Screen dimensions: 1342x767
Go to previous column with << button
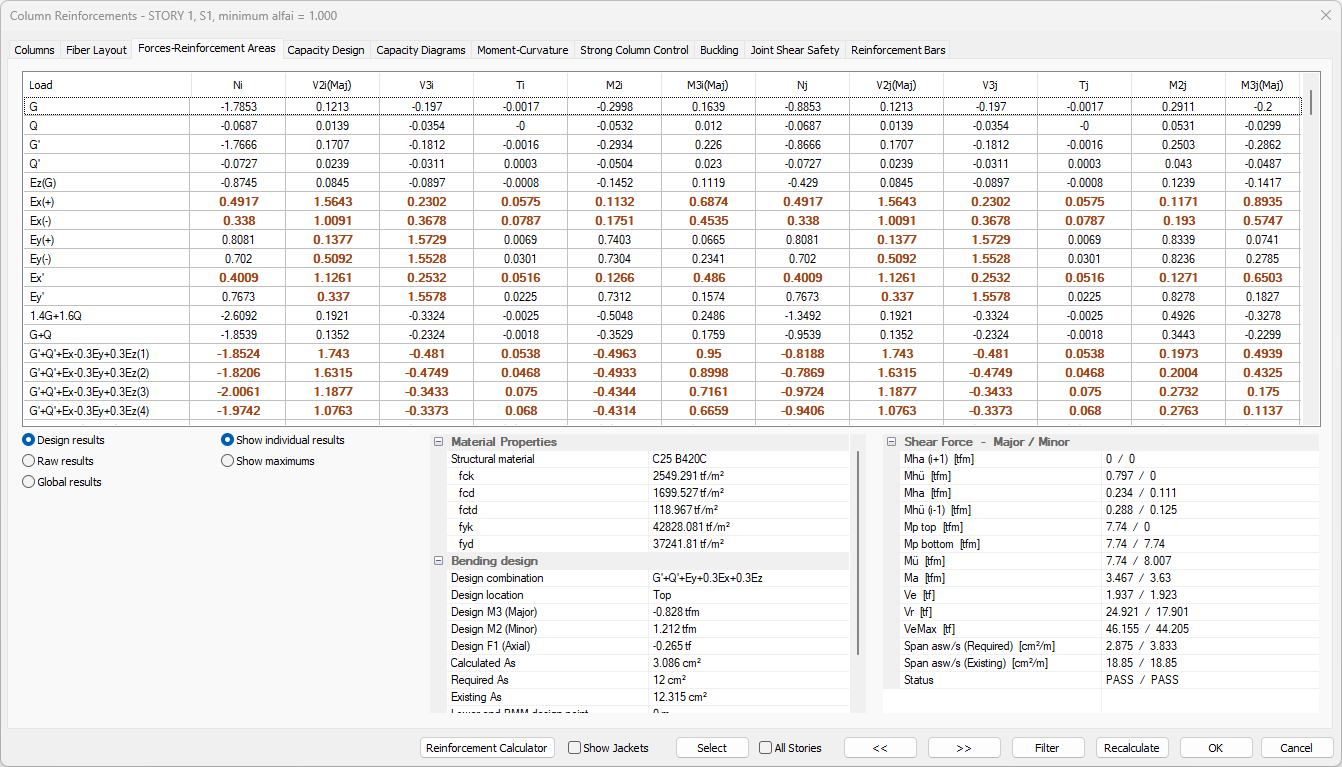(880, 748)
